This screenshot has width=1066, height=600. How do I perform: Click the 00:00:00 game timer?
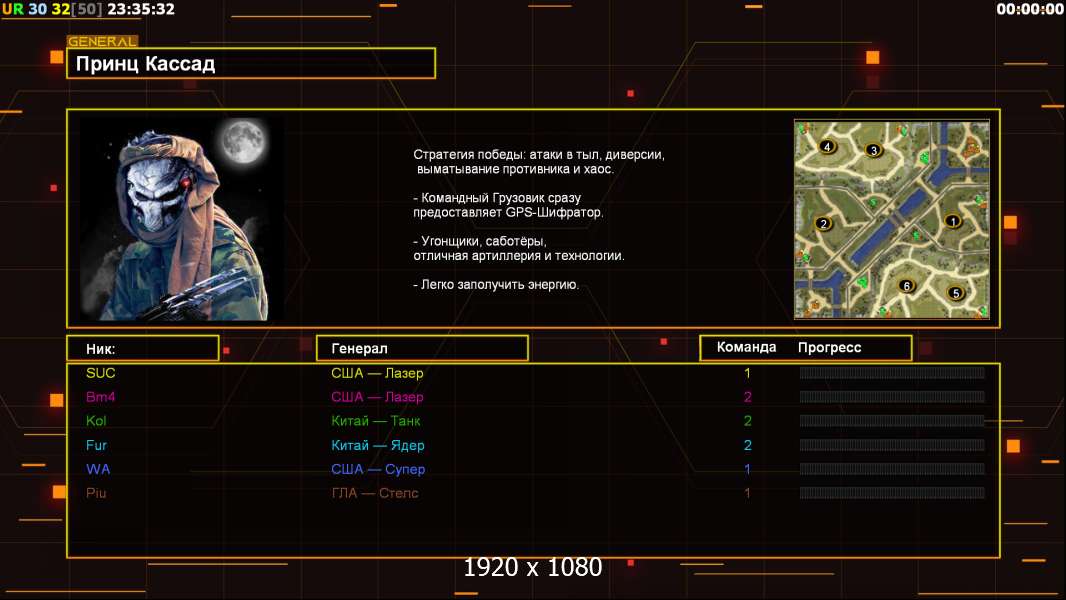pos(1029,9)
